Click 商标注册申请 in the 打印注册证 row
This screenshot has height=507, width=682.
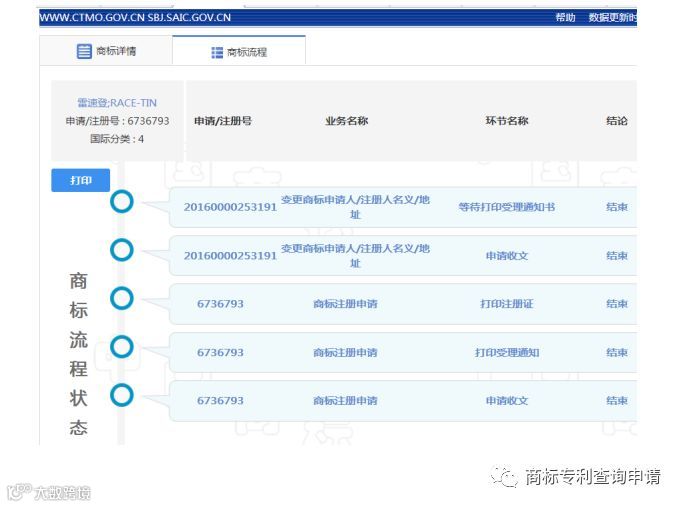tap(345, 304)
